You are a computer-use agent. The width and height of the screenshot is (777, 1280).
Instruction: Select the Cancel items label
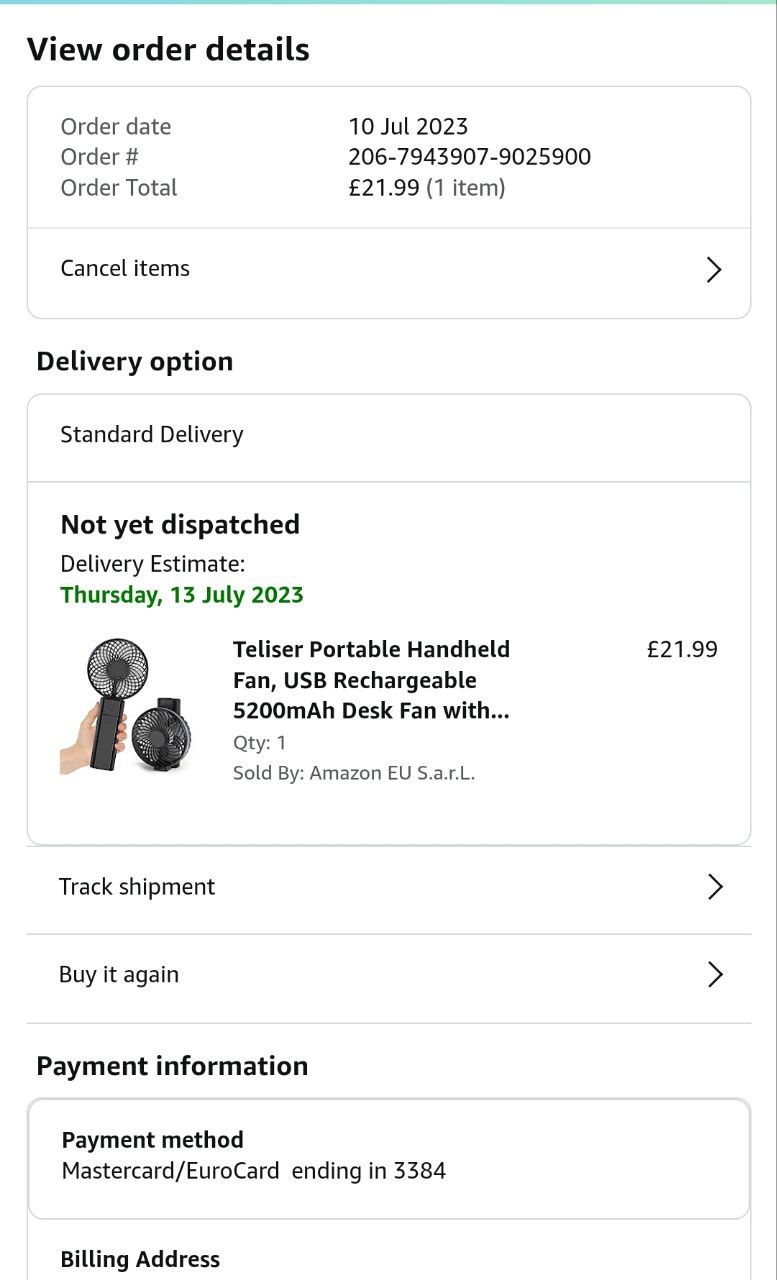pos(125,268)
